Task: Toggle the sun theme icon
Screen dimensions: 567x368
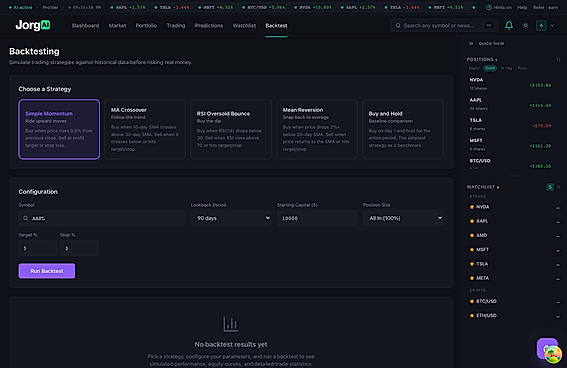Action: (525, 26)
